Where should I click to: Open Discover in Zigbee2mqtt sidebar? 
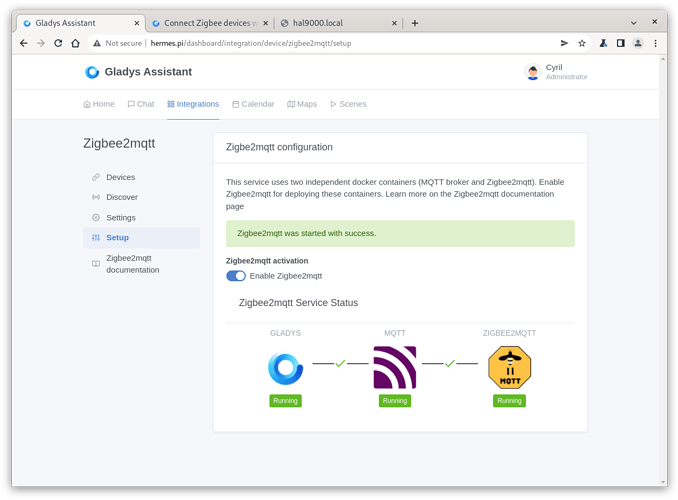141,197
